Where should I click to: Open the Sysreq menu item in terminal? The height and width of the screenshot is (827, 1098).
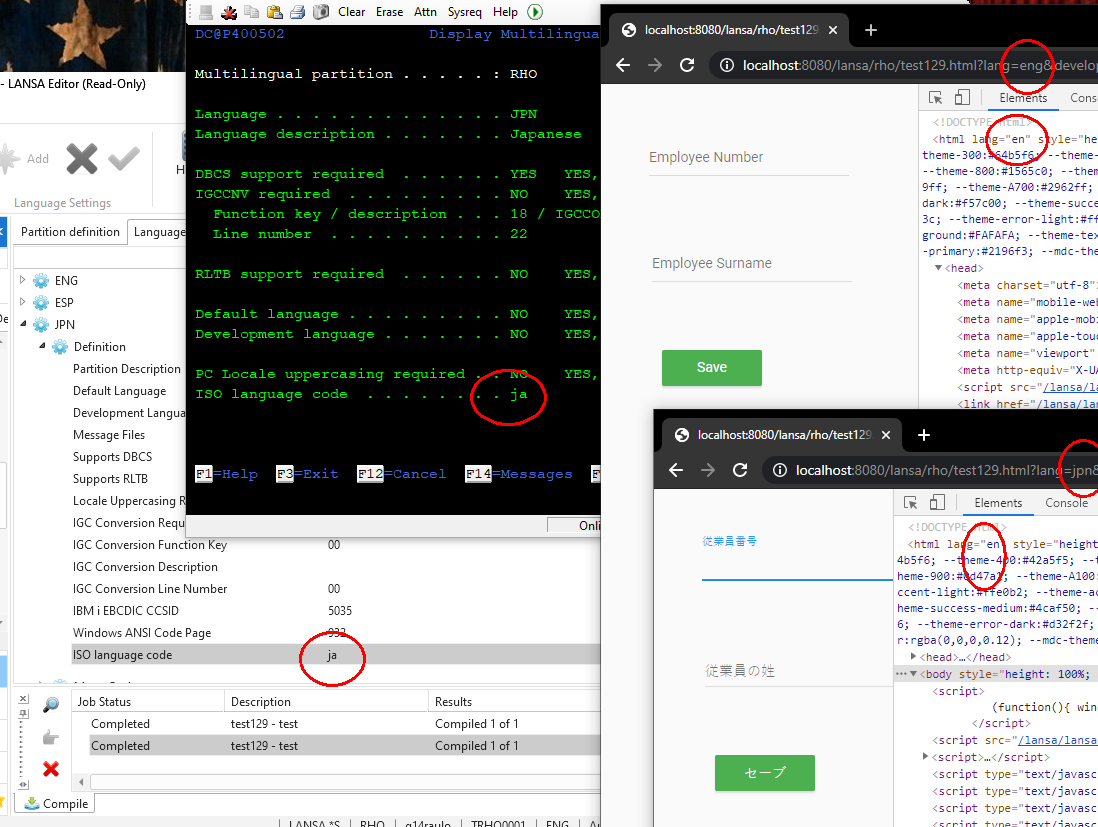click(x=463, y=12)
